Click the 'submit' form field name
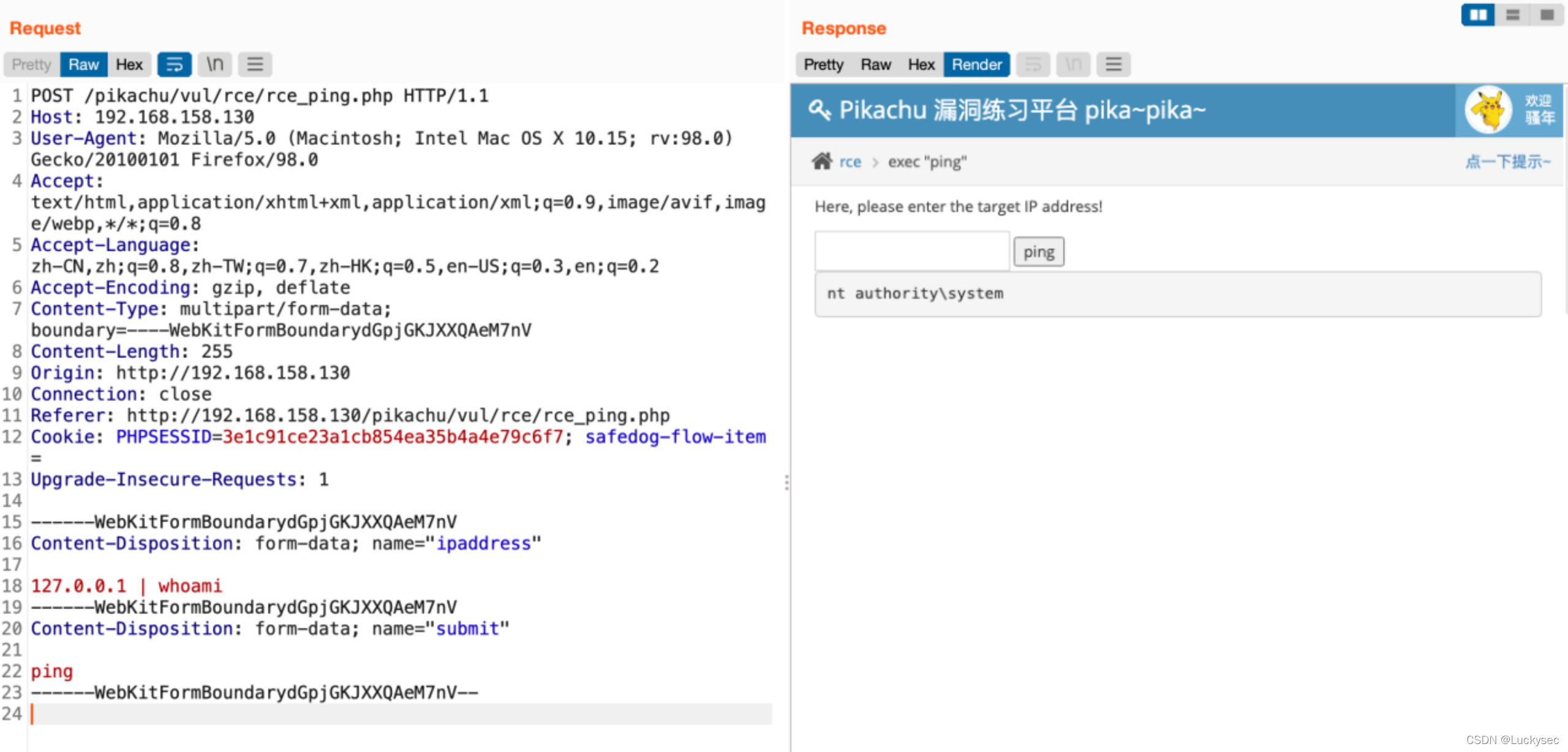Image resolution: width=1568 pixels, height=752 pixels. click(467, 628)
